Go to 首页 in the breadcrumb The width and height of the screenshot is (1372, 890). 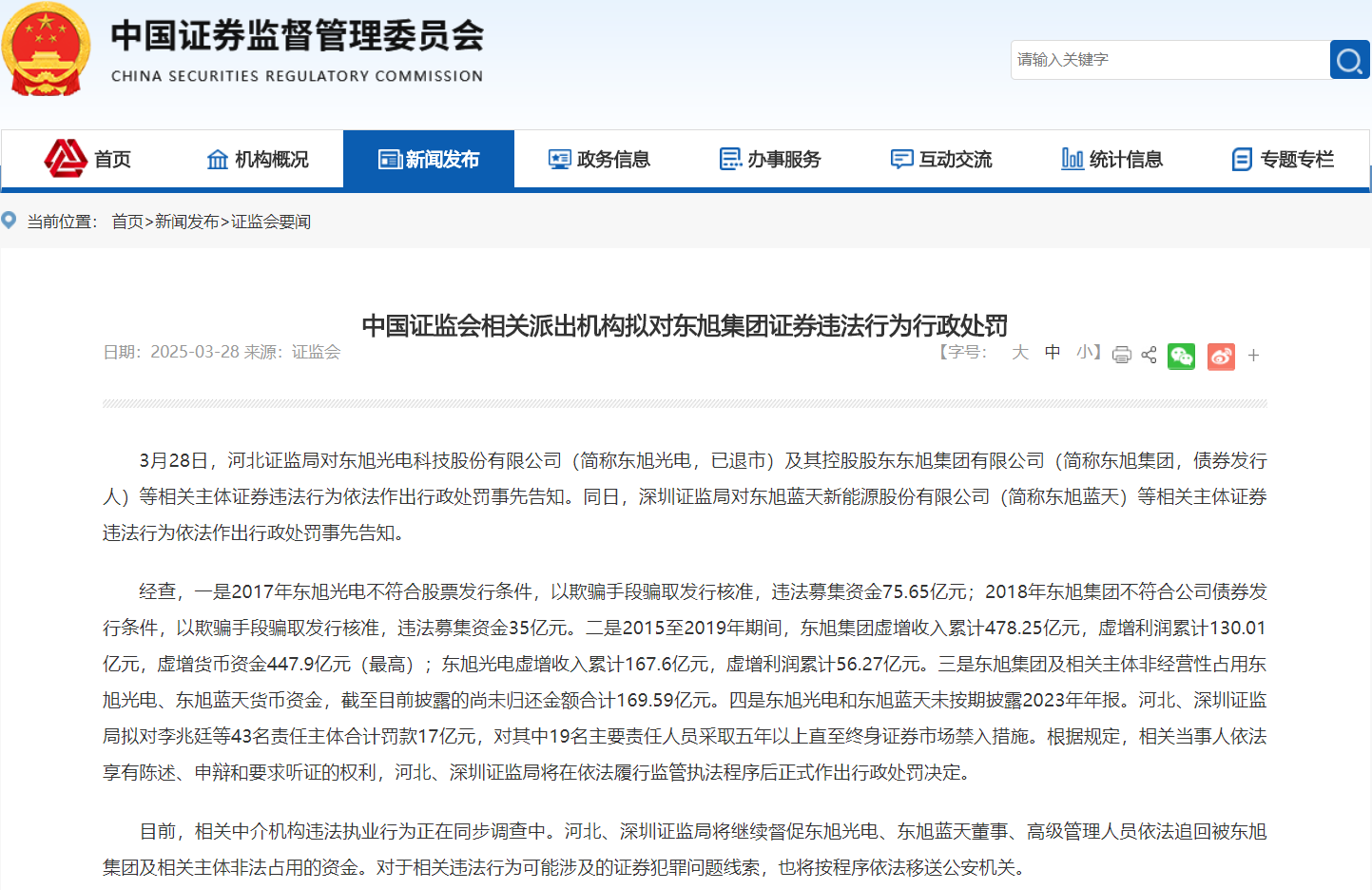pyautogui.click(x=127, y=222)
